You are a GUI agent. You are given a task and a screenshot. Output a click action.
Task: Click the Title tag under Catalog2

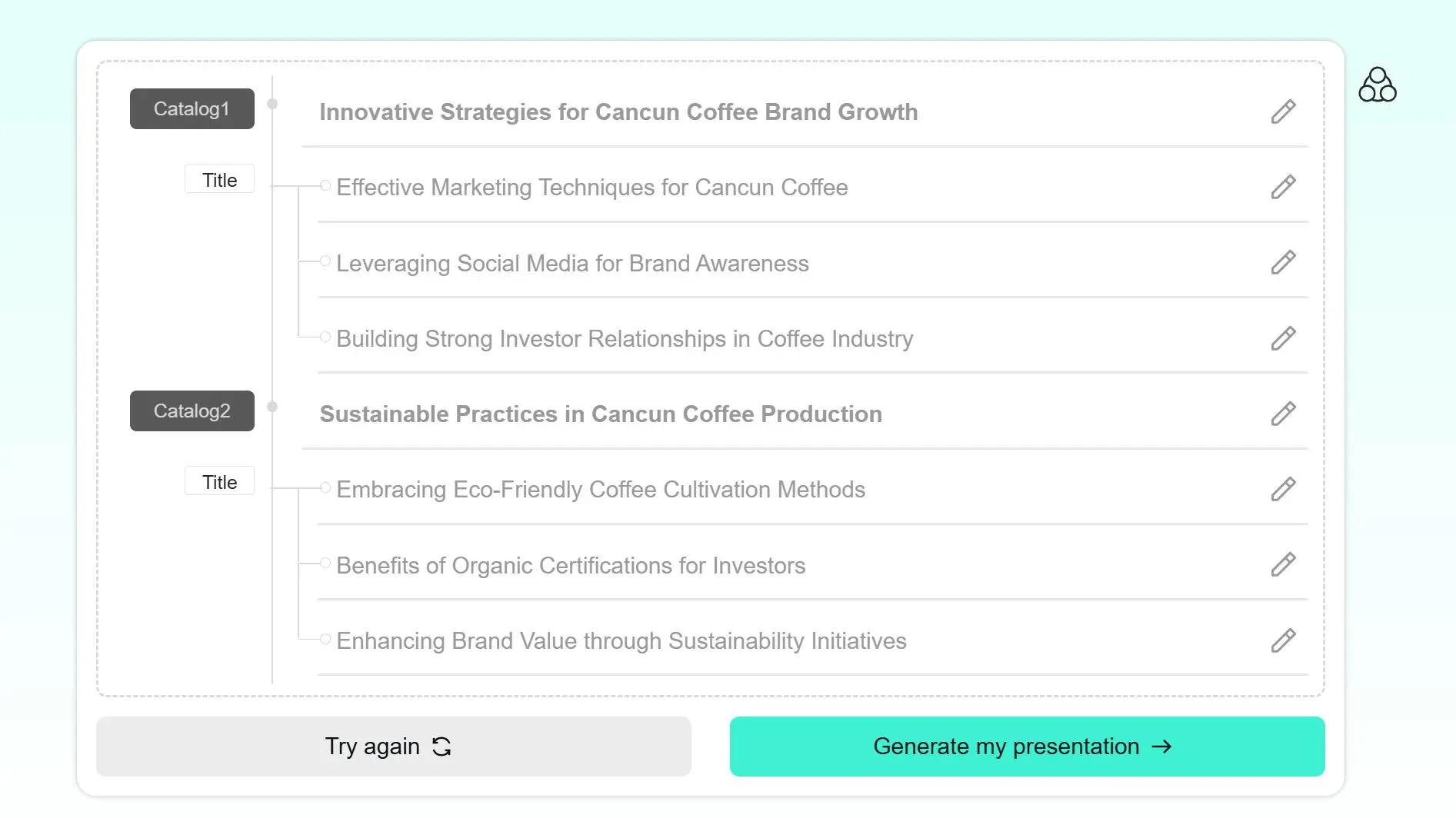pyautogui.click(x=219, y=481)
